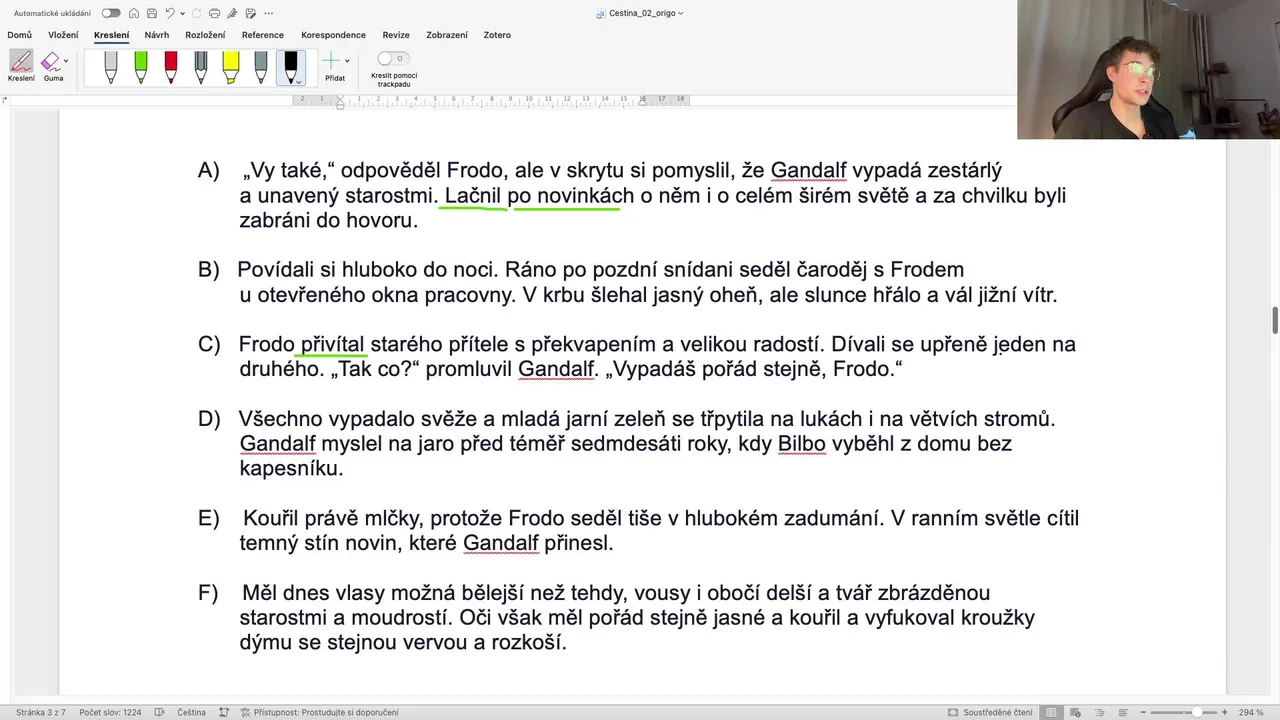Click the pen drawing icon in quick access toolbar
The width and height of the screenshot is (1280, 720).
click(x=232, y=13)
